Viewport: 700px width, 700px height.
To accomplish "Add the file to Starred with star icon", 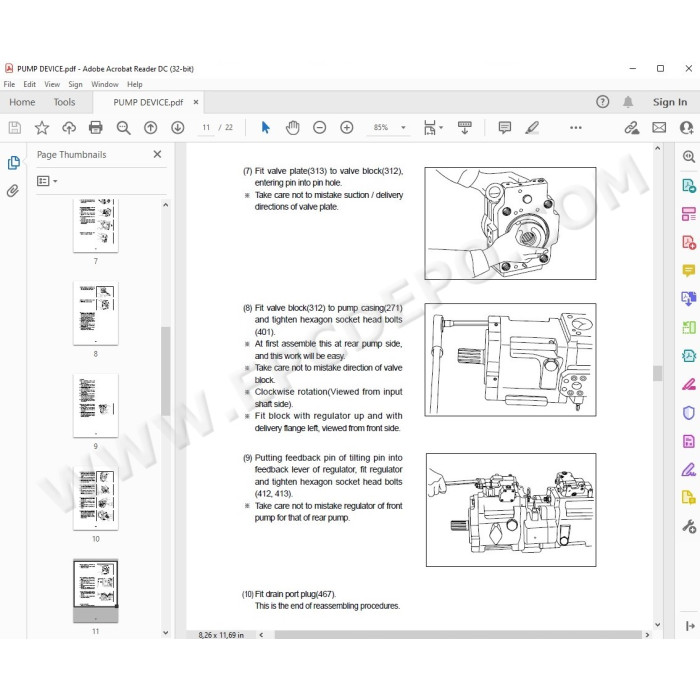I will [x=42, y=128].
